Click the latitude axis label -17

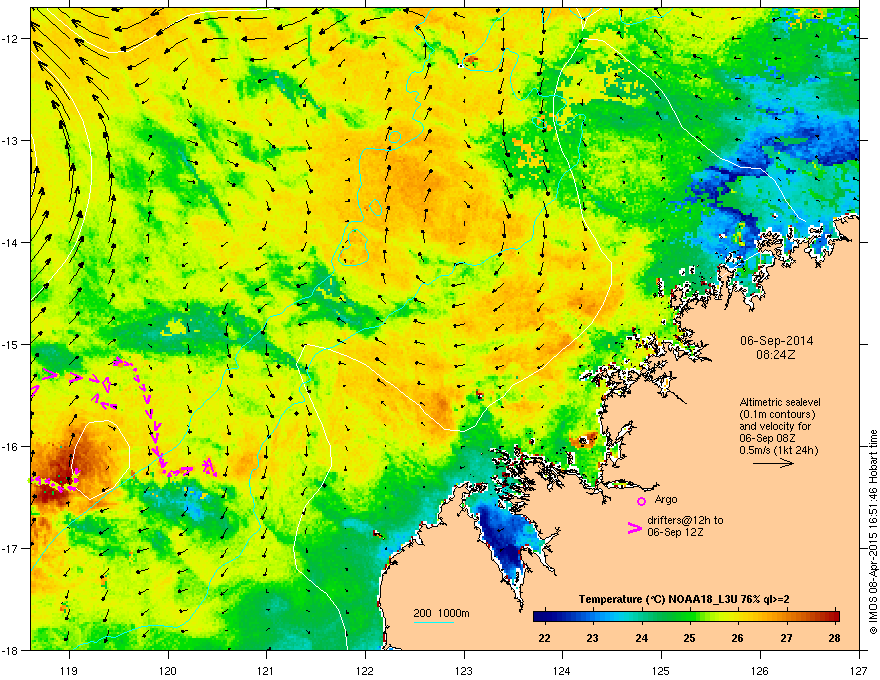tap(11, 548)
